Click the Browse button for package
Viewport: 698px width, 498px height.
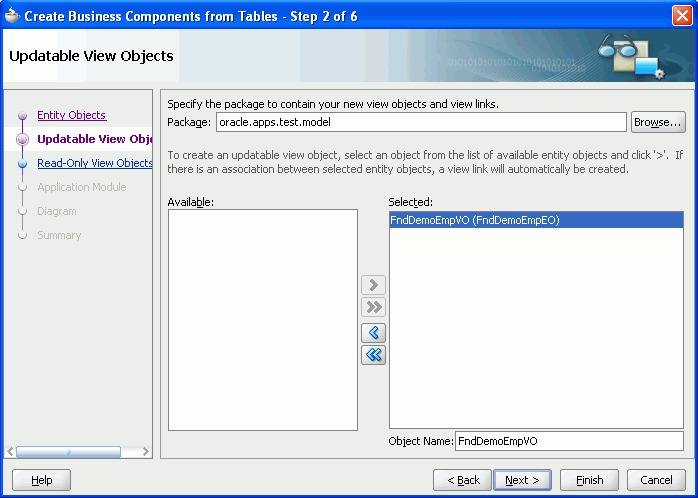[x=658, y=122]
